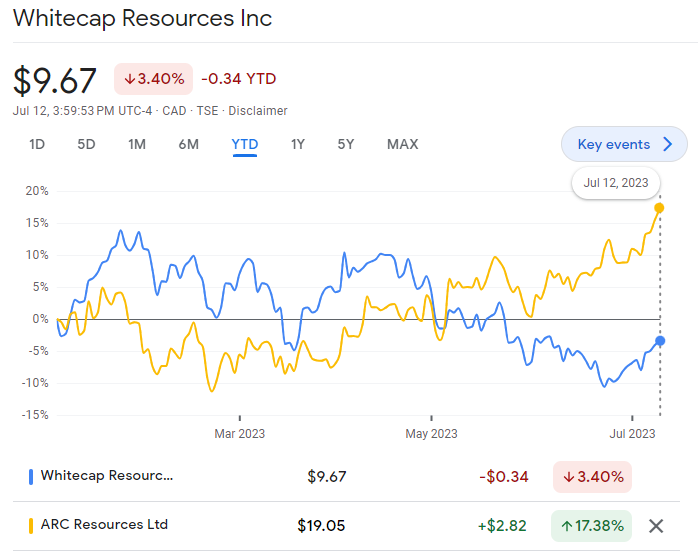Click the Whitecap Resourc... row name
This screenshot has width=698, height=556.
[107, 475]
